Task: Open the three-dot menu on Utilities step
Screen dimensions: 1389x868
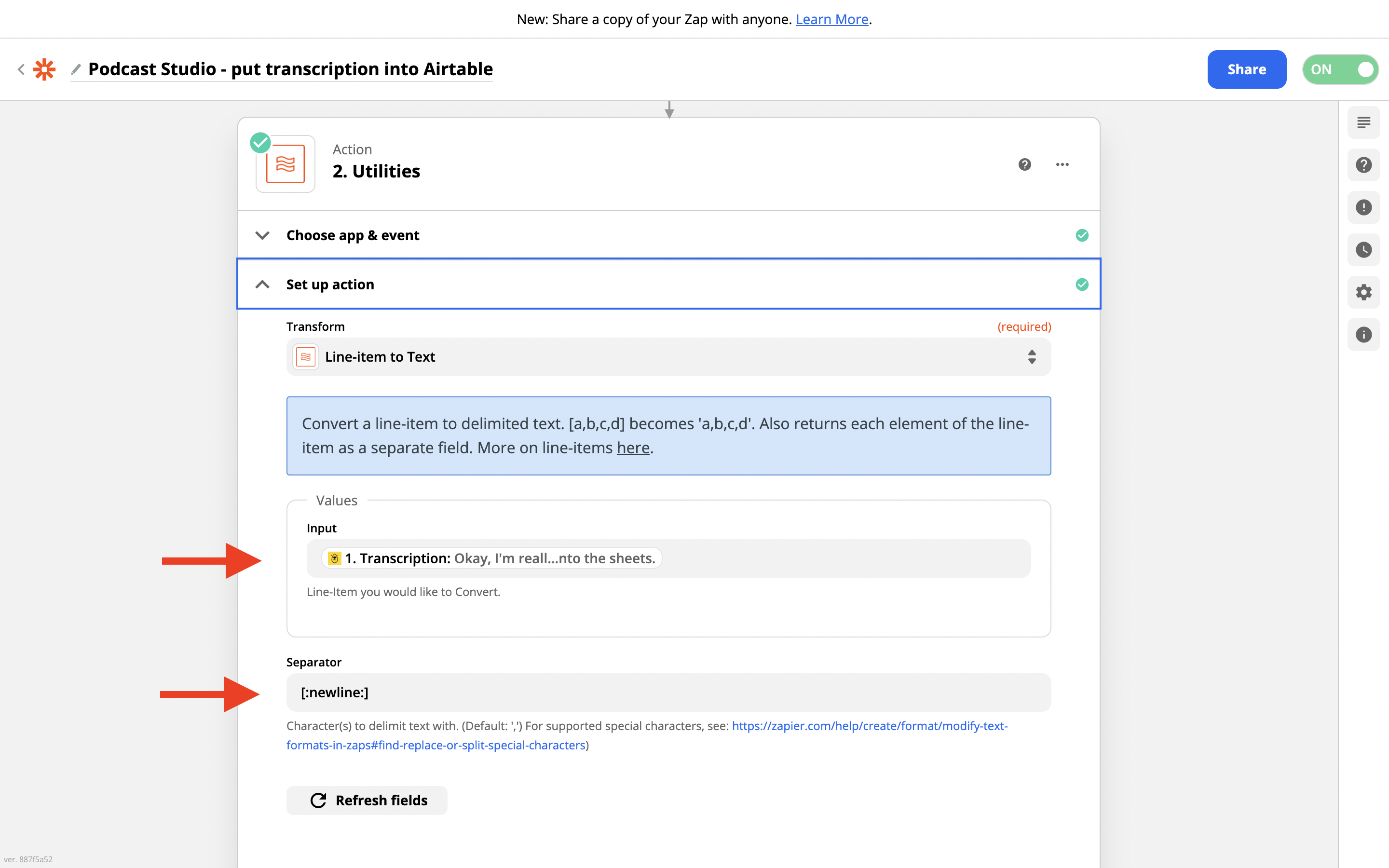Action: pyautogui.click(x=1062, y=165)
